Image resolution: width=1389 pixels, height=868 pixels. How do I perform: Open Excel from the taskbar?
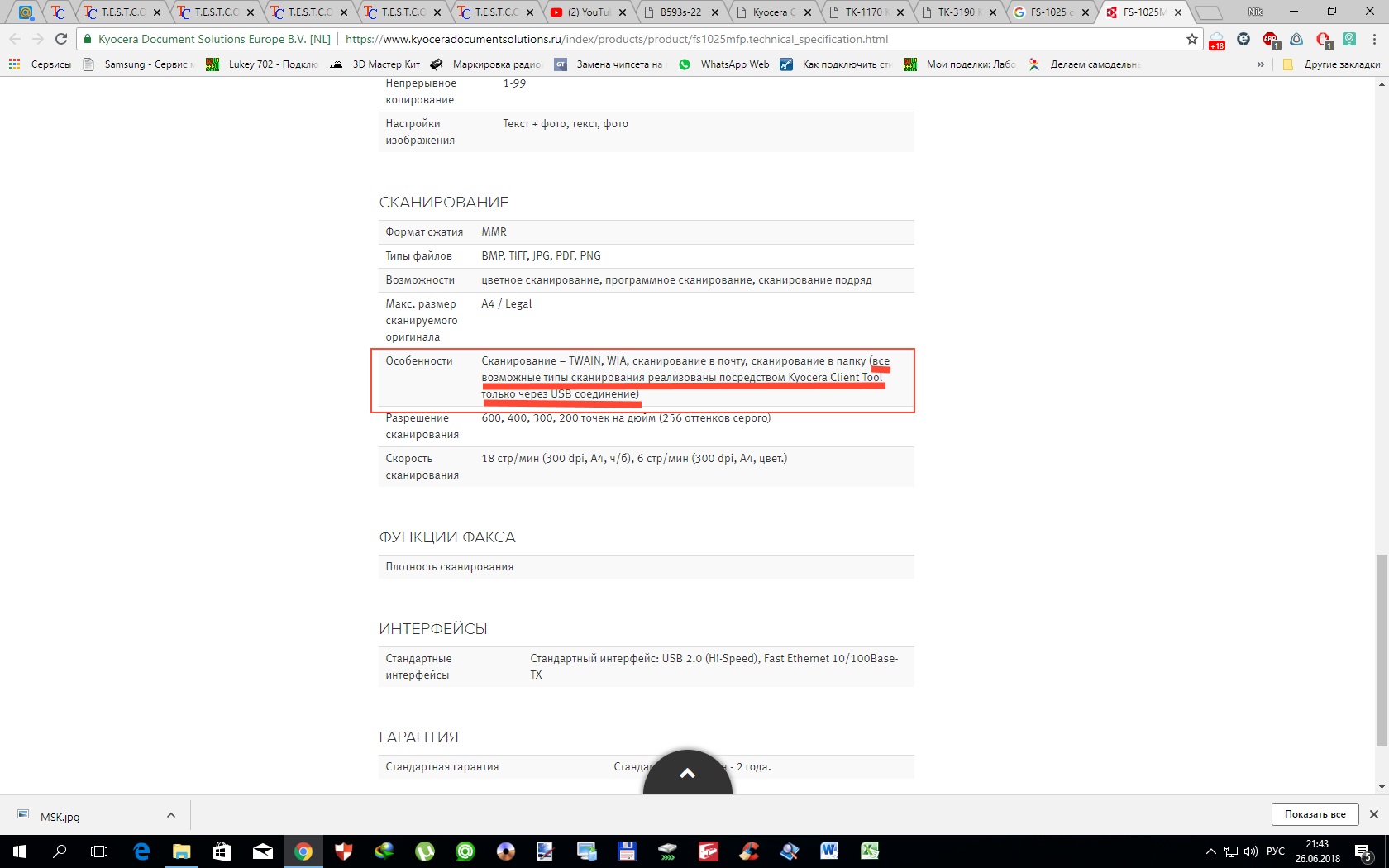point(870,851)
